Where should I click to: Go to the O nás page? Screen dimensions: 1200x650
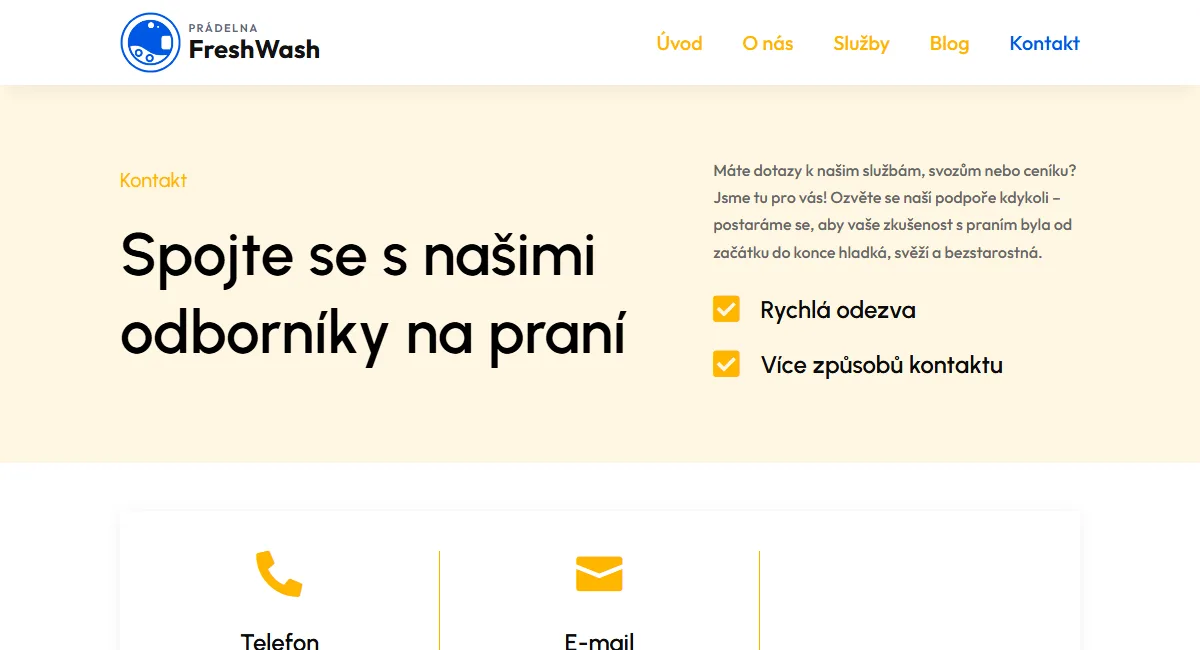pyautogui.click(x=768, y=43)
